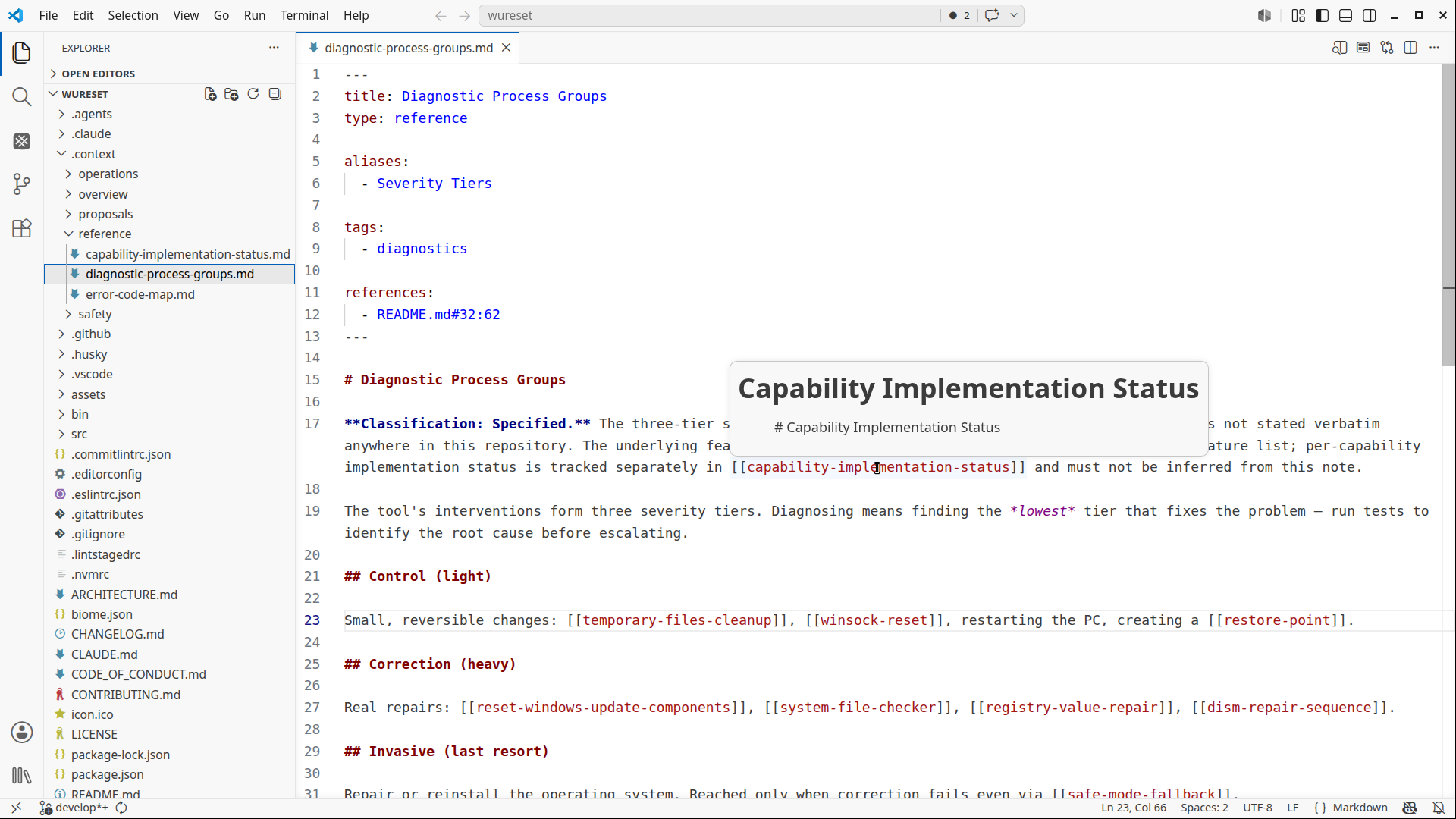The width and height of the screenshot is (1456, 819).
Task: Open Customize Layout in title bar
Action: [1298, 15]
